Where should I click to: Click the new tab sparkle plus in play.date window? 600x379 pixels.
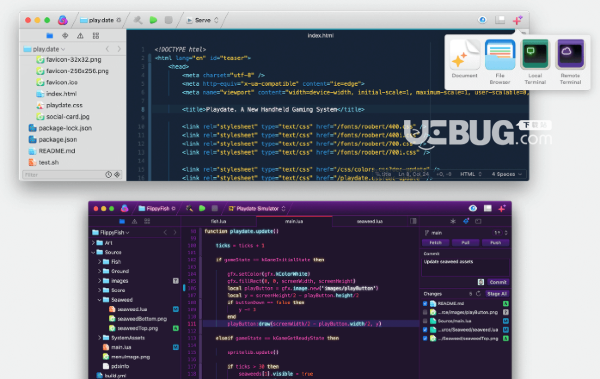(x=517, y=20)
